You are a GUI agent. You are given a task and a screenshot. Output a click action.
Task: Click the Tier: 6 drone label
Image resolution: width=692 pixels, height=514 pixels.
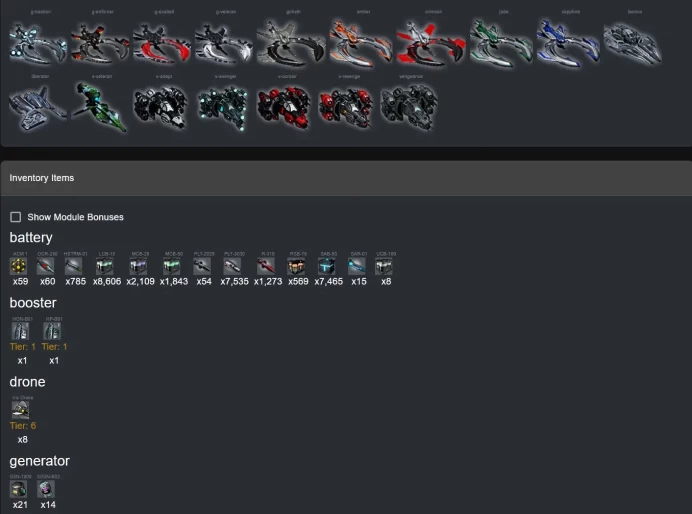(x=23, y=426)
